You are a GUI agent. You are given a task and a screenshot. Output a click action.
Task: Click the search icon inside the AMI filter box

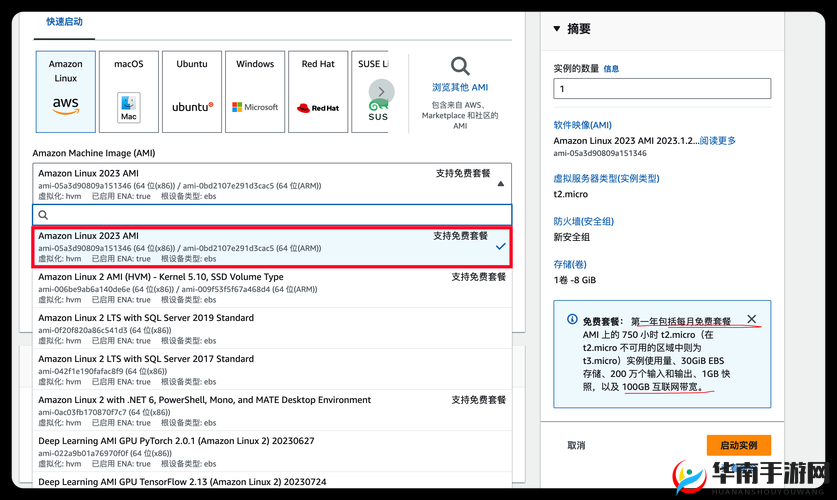pos(43,215)
